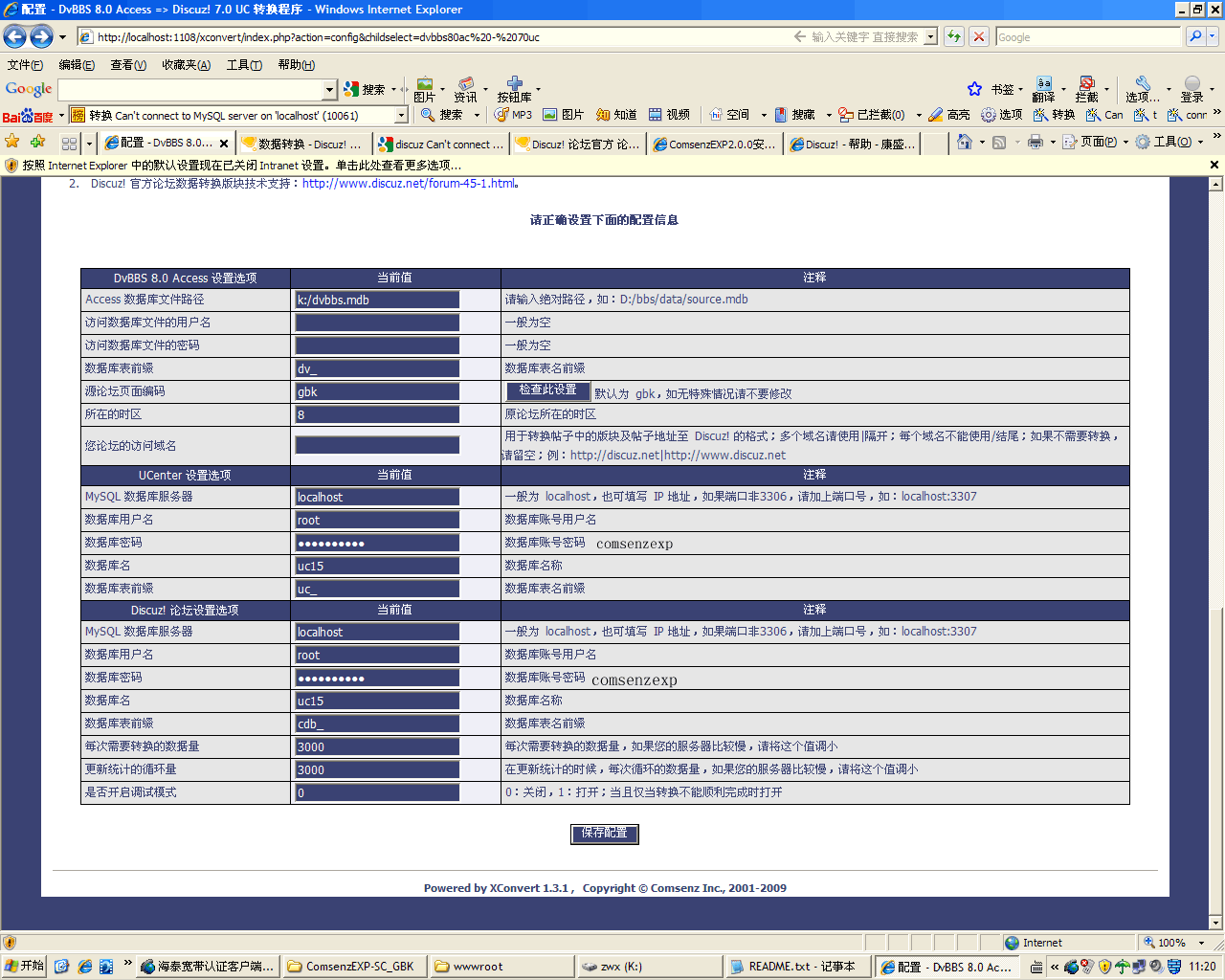This screenshot has height=980, width=1225.
Task: Open the 工具(O) tools dropdown
Action: (1170, 142)
